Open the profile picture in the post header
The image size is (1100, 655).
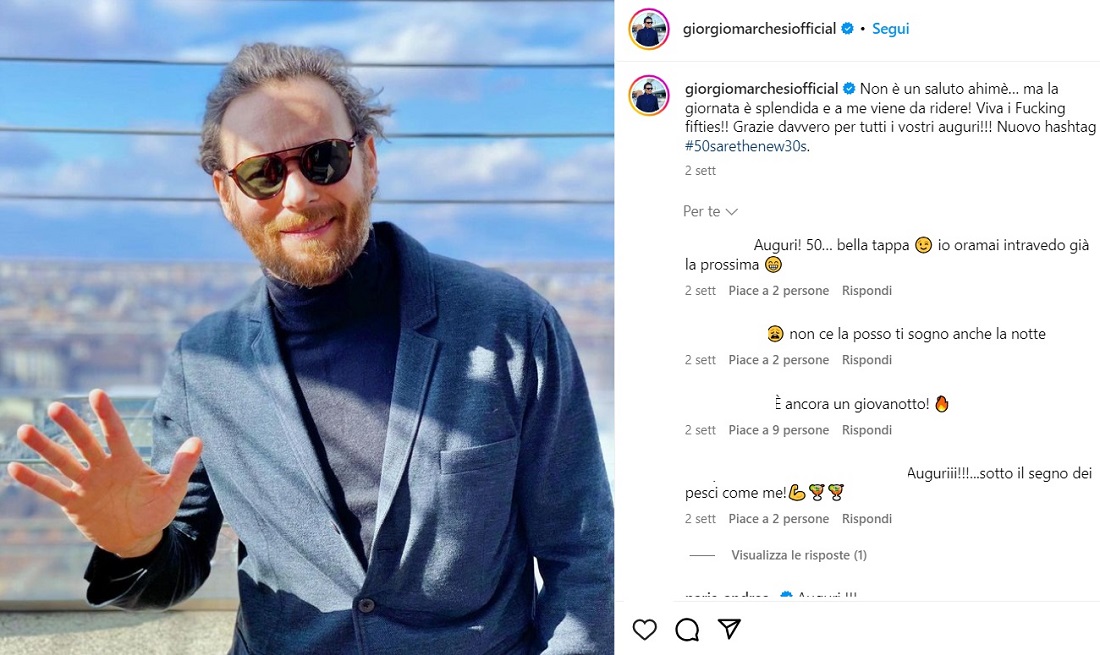coord(648,29)
